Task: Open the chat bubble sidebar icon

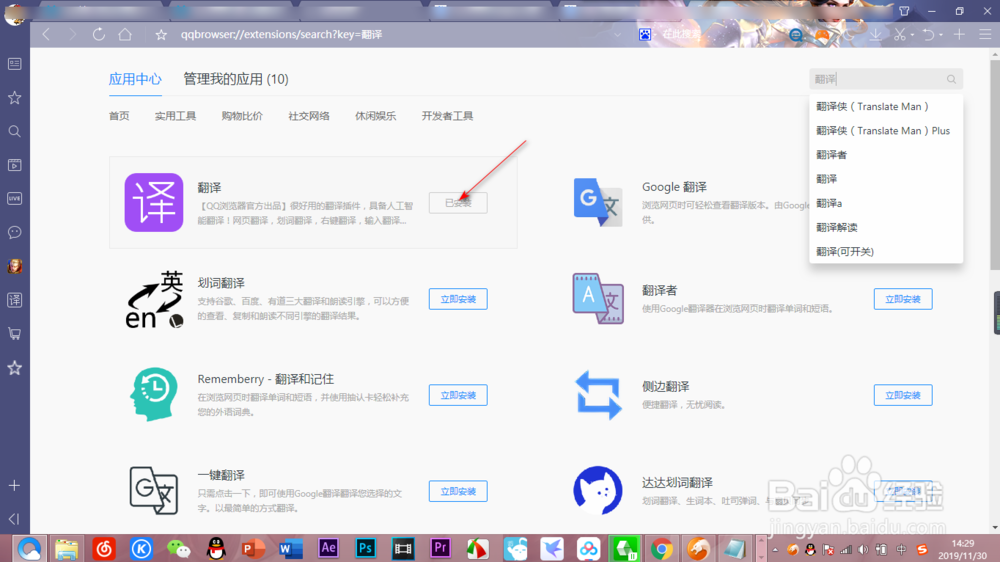Action: (x=15, y=232)
